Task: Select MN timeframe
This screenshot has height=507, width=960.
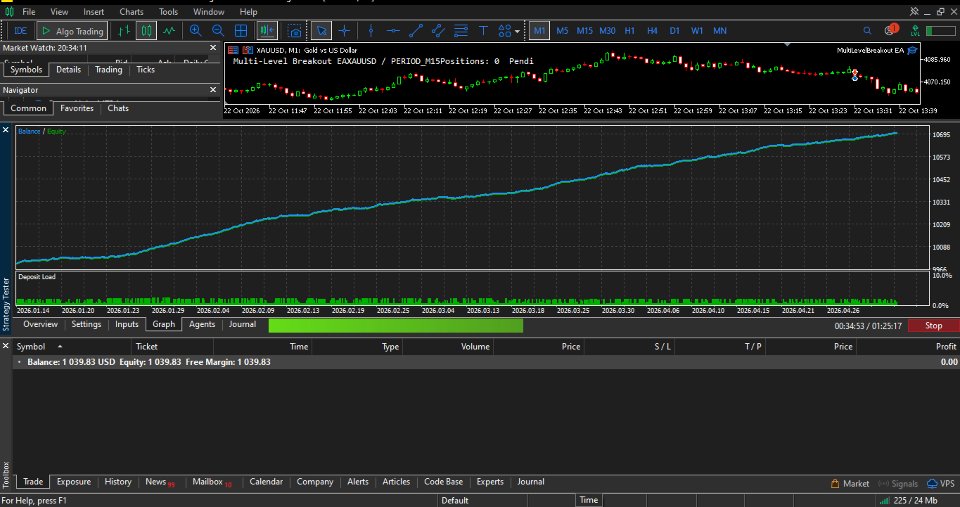Action: click(720, 31)
